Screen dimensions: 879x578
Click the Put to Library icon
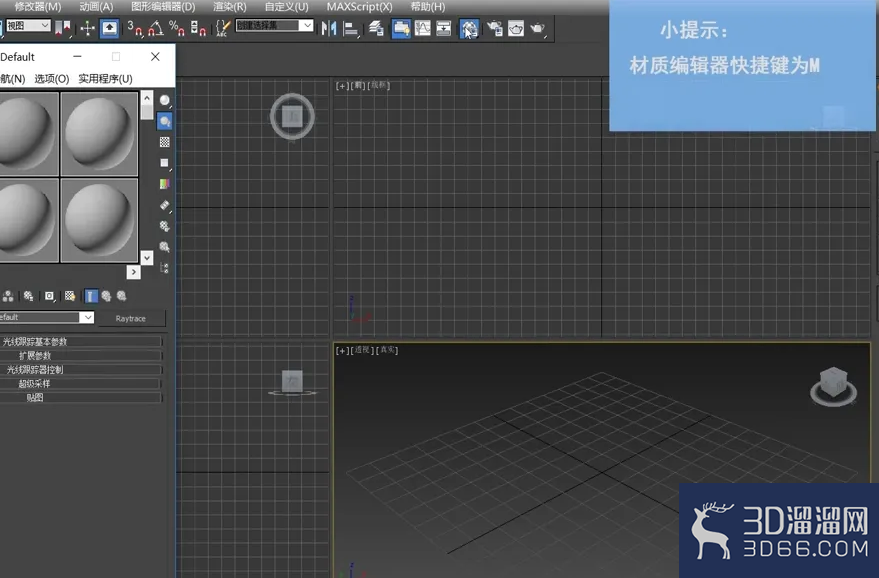pyautogui.click(x=29, y=296)
